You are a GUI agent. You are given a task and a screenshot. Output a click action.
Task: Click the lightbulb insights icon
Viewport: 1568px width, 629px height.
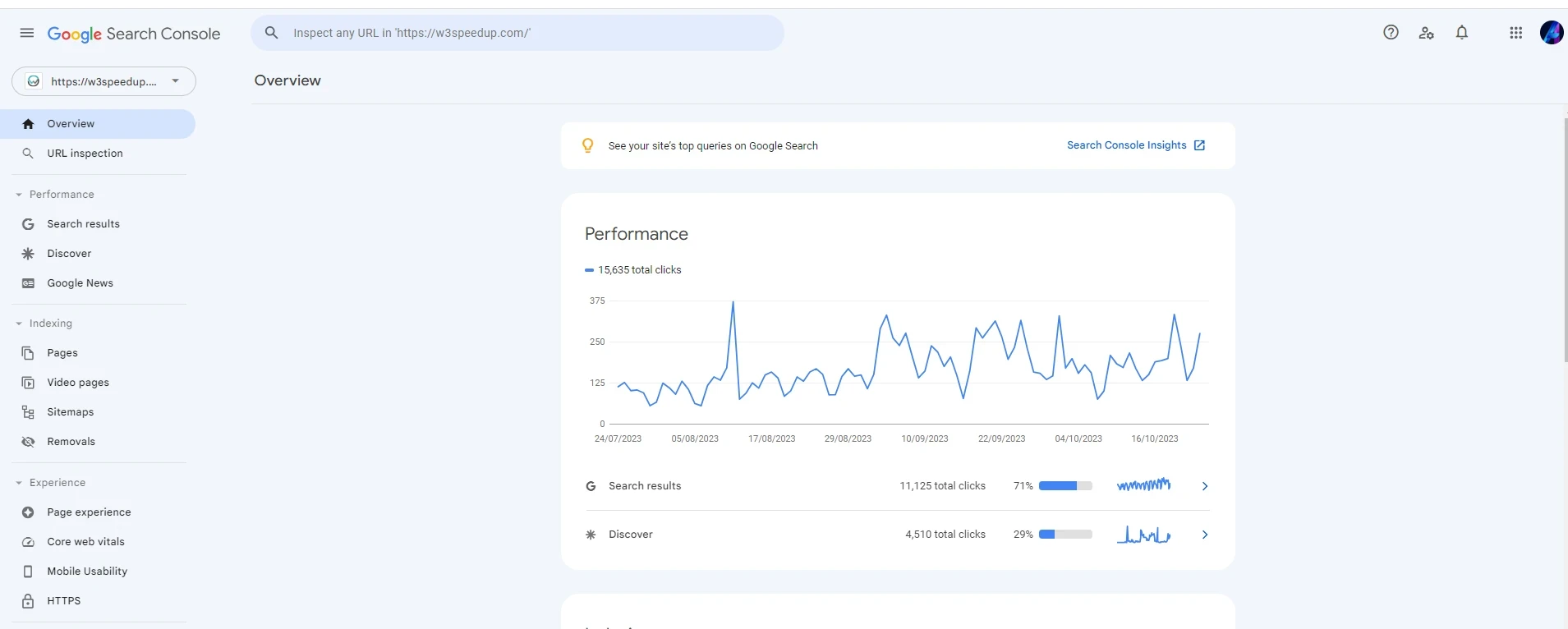coord(588,145)
